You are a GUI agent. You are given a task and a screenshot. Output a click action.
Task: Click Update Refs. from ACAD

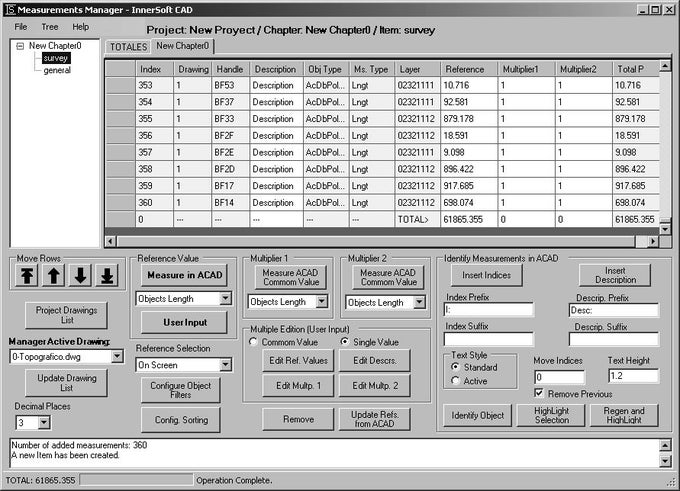374,419
